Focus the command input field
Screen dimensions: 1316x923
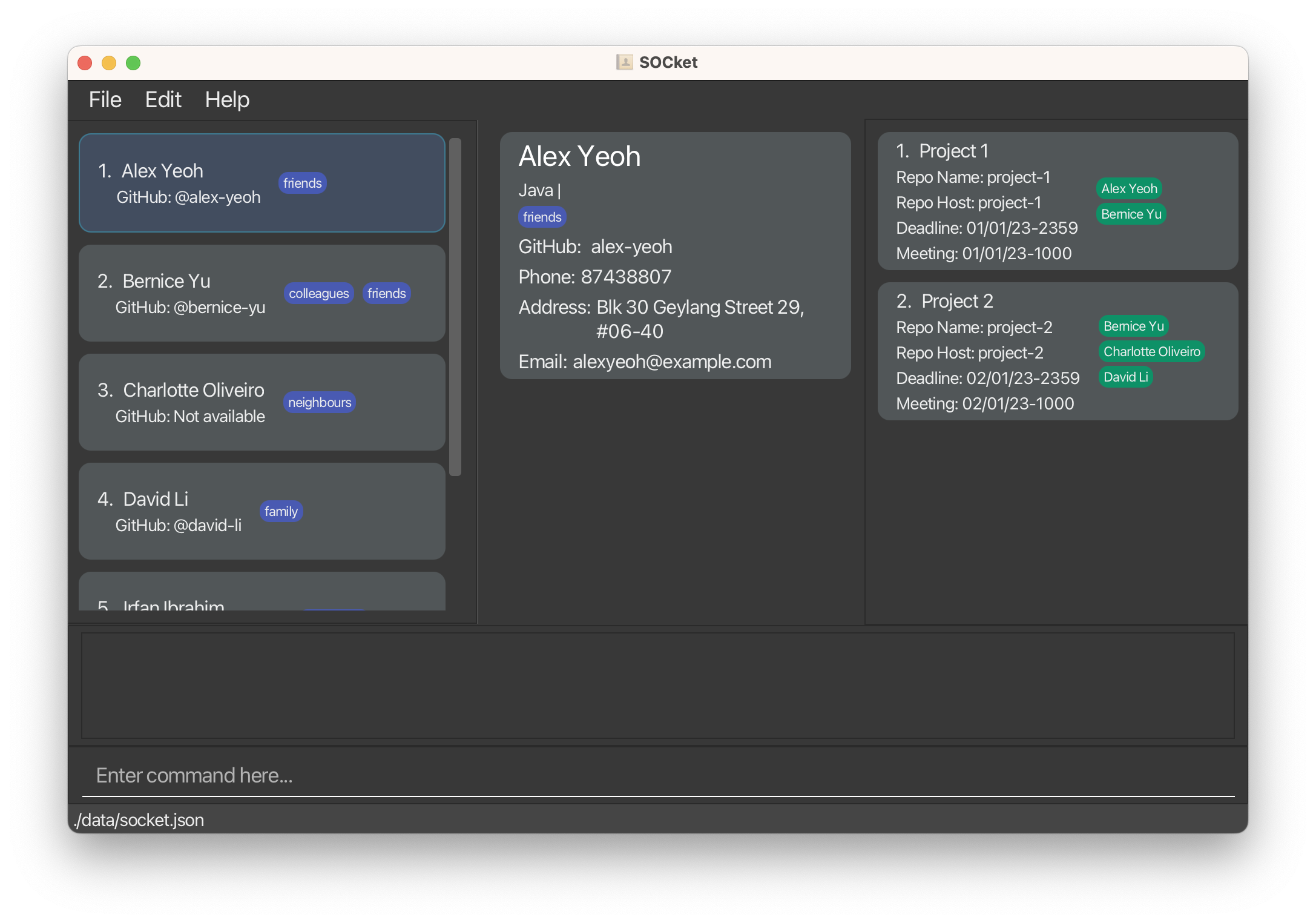click(x=658, y=775)
